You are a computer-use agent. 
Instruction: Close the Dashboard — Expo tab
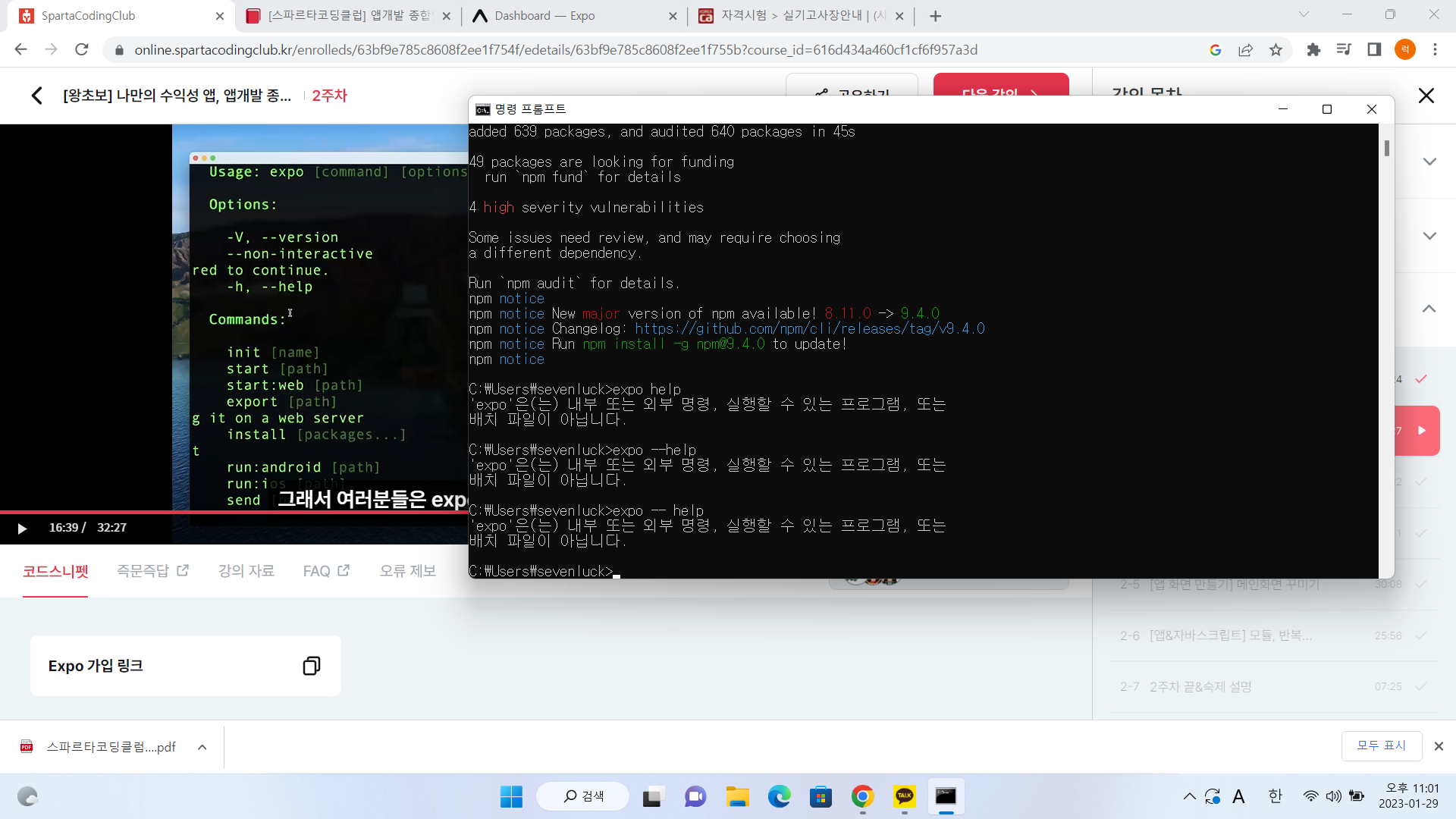tap(673, 16)
